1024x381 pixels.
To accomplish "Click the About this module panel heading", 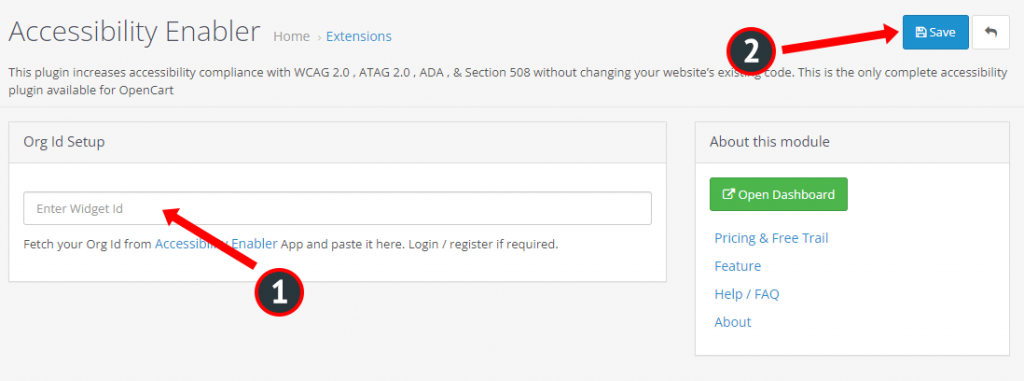I will coord(769,141).
